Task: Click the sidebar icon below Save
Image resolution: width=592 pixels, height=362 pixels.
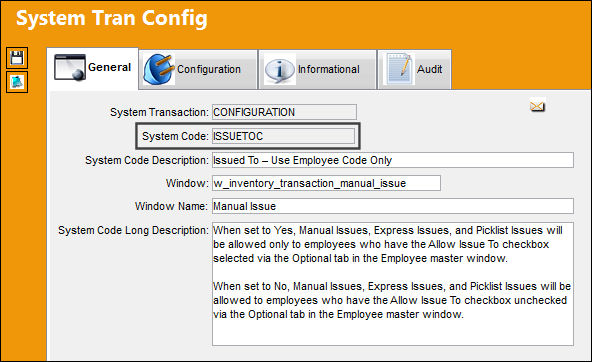Action: 17,82
